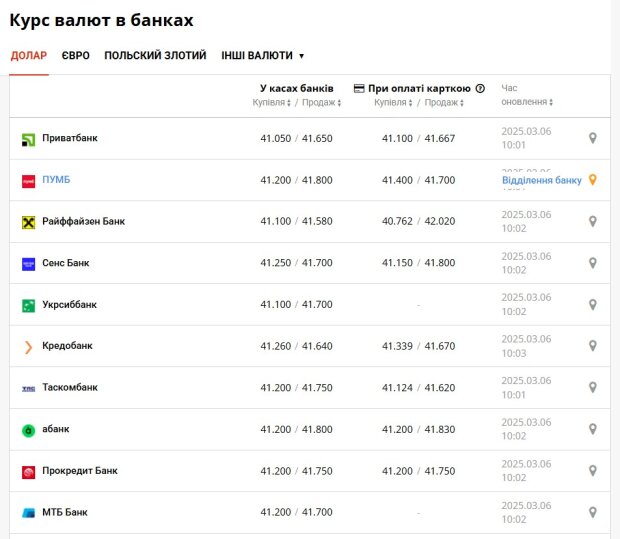Click the абанк green round logo
This screenshot has width=620, height=539.
click(x=28, y=430)
